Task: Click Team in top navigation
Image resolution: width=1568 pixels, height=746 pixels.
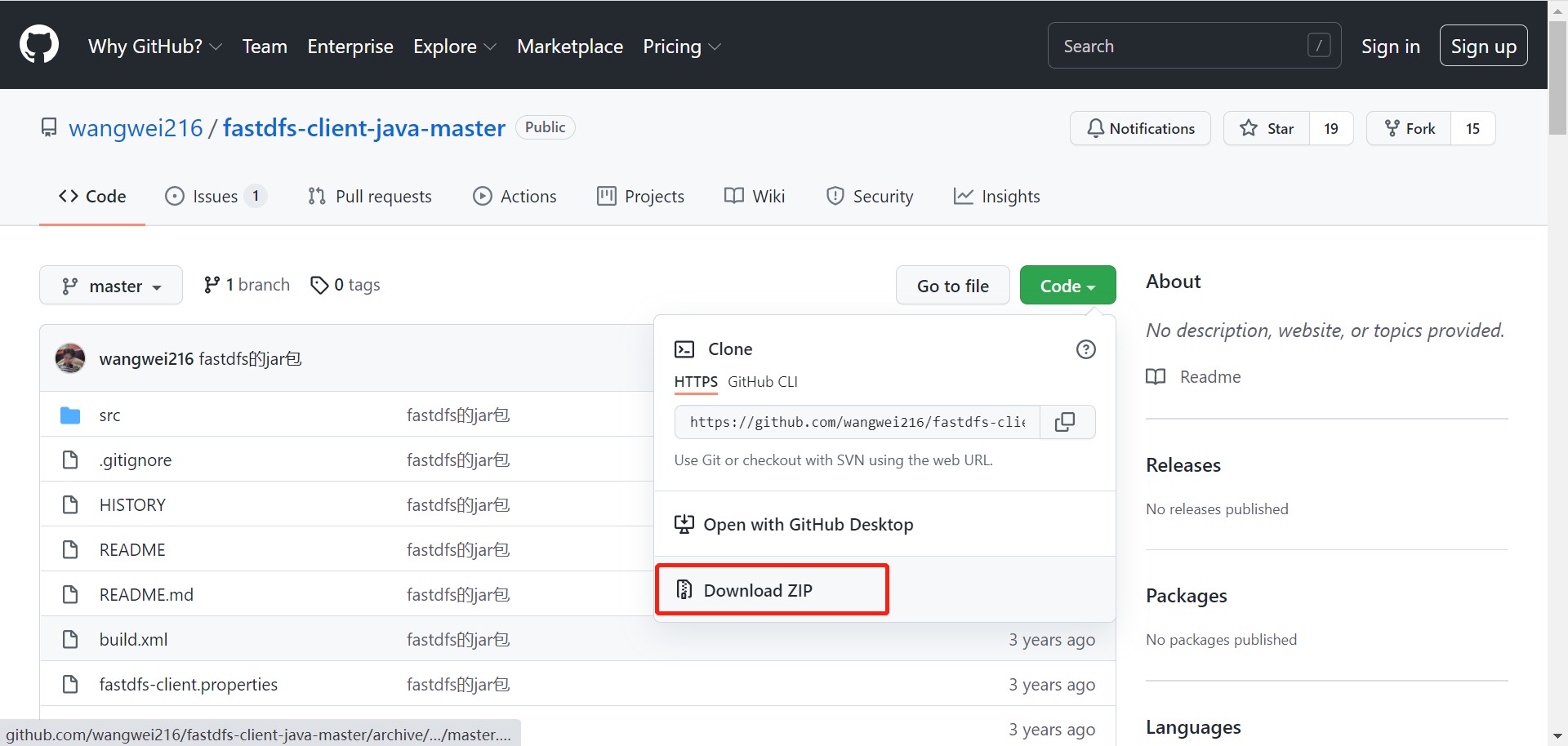Action: coord(265,47)
